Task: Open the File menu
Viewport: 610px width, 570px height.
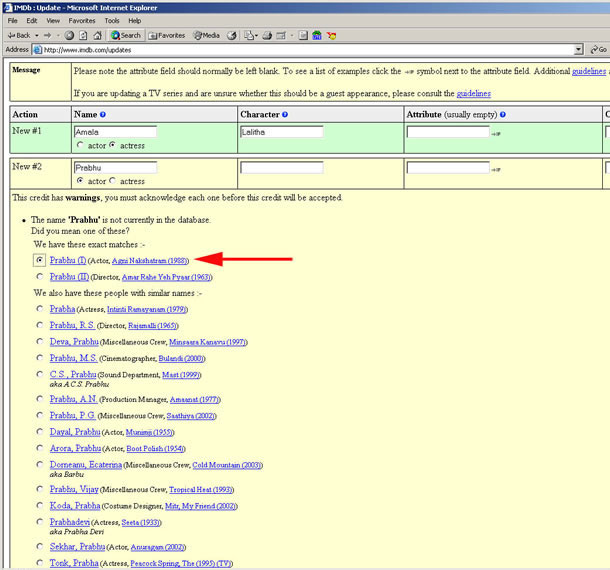Action: click(12, 21)
